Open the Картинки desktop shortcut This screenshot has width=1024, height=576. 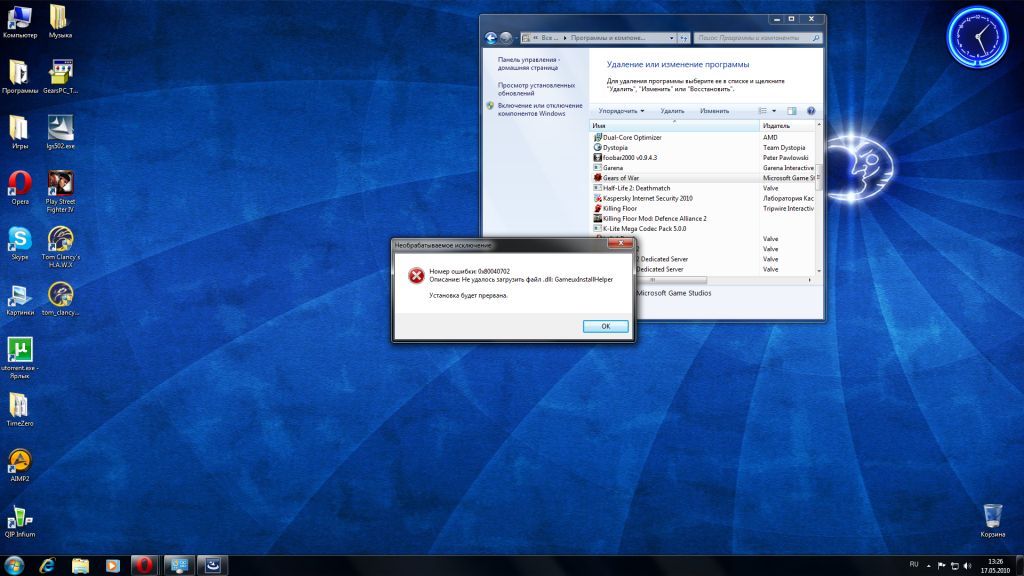[x=20, y=299]
